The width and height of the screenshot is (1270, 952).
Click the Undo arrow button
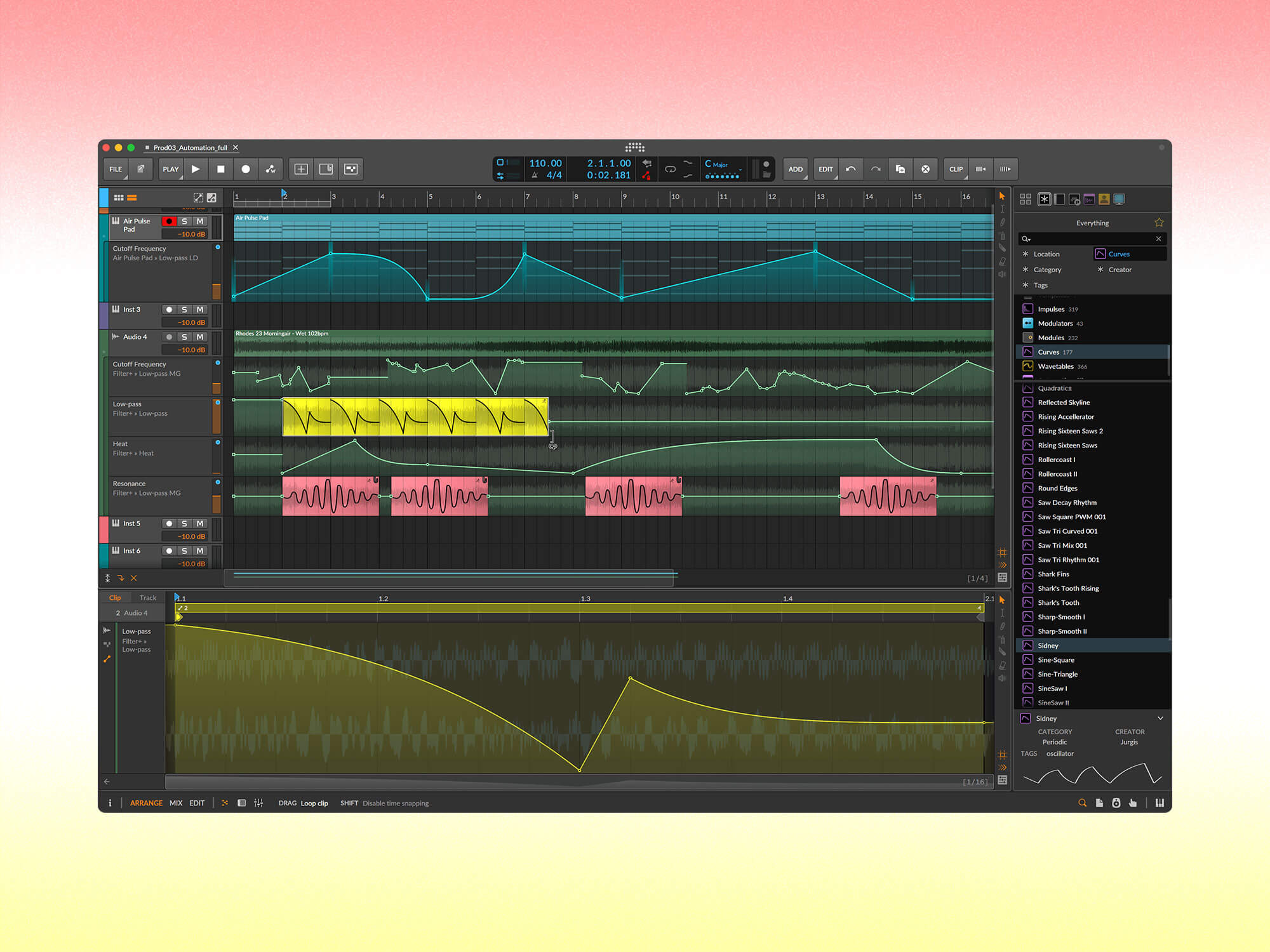pos(851,169)
